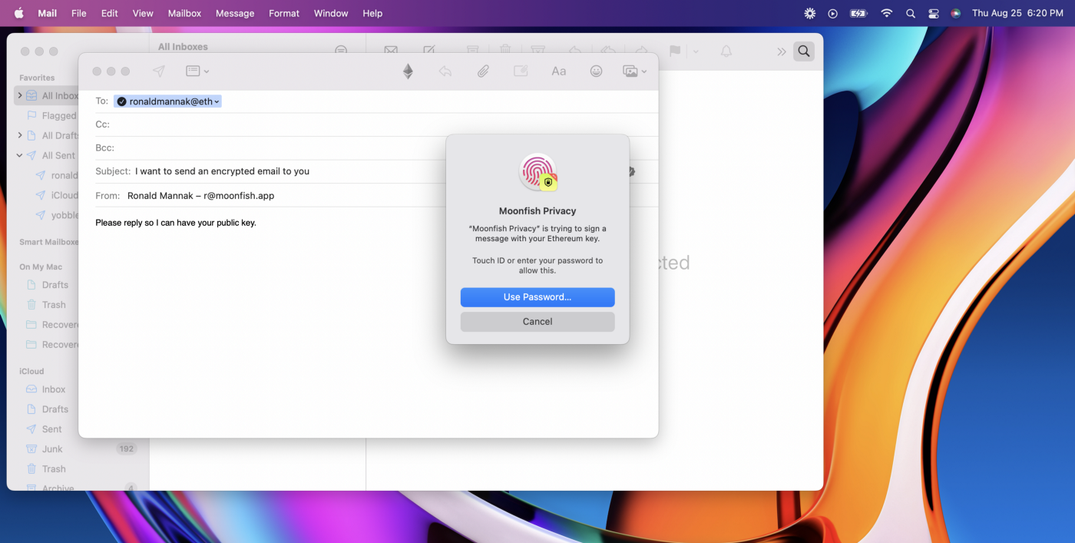Click the Ethereum sign icon in compose toolbar
Image resolution: width=1075 pixels, height=543 pixels.
[408, 71]
